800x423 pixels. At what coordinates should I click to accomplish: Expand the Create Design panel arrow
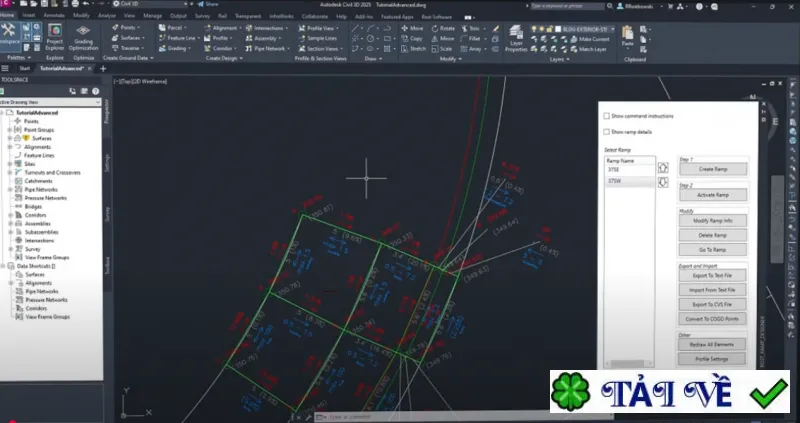pos(241,59)
